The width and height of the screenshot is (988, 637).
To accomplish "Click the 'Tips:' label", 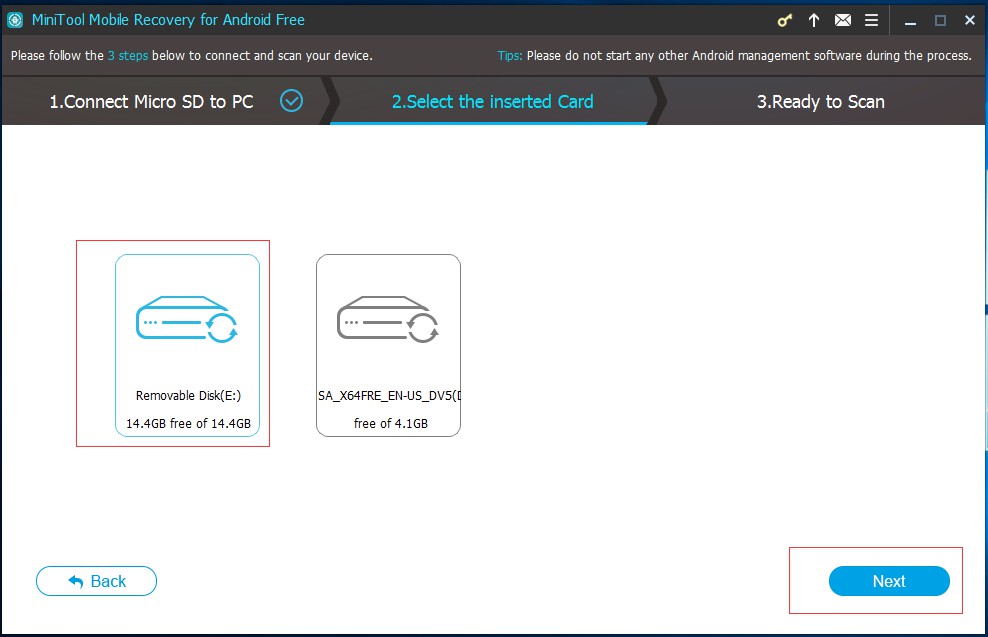I will 510,55.
